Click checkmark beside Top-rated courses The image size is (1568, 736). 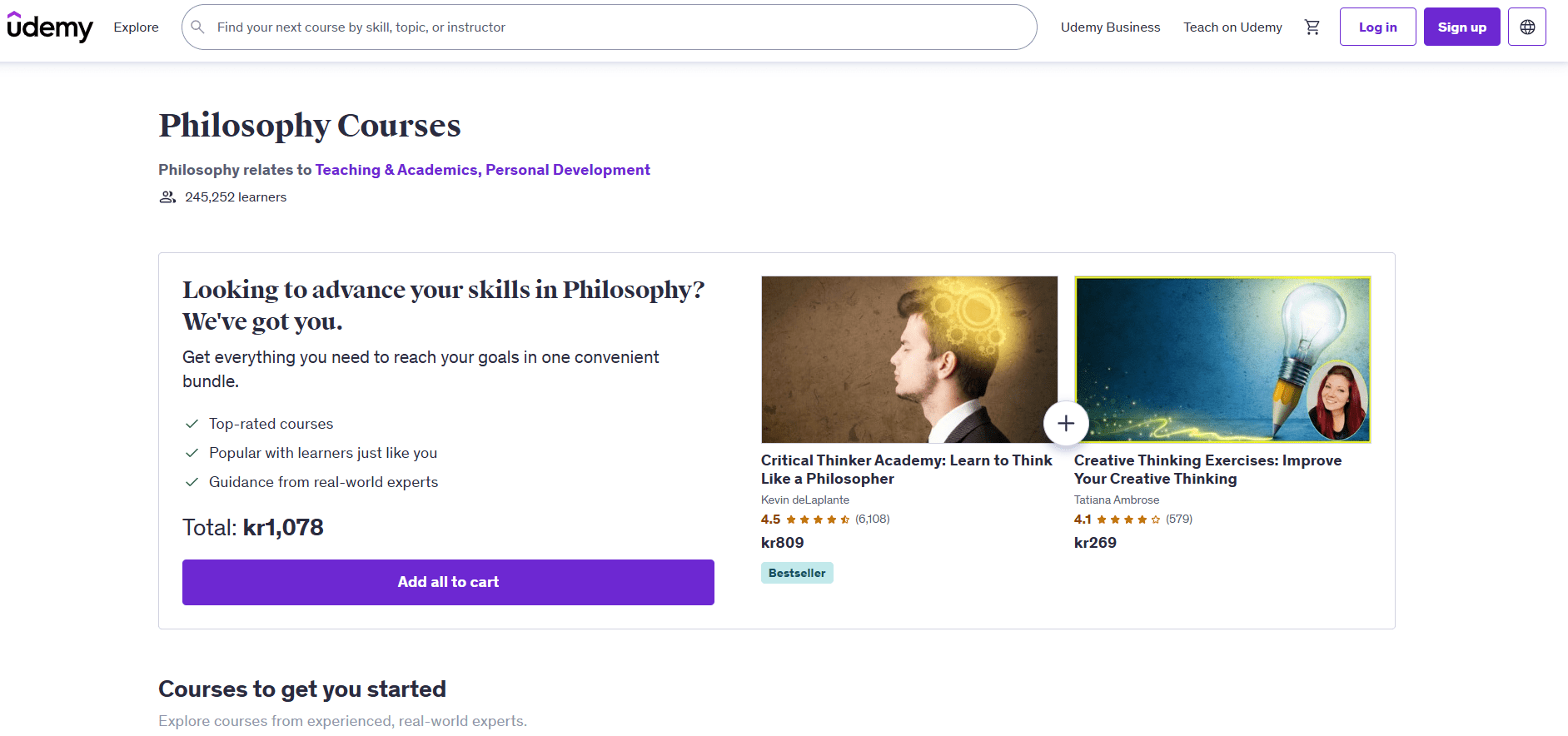pyautogui.click(x=192, y=424)
